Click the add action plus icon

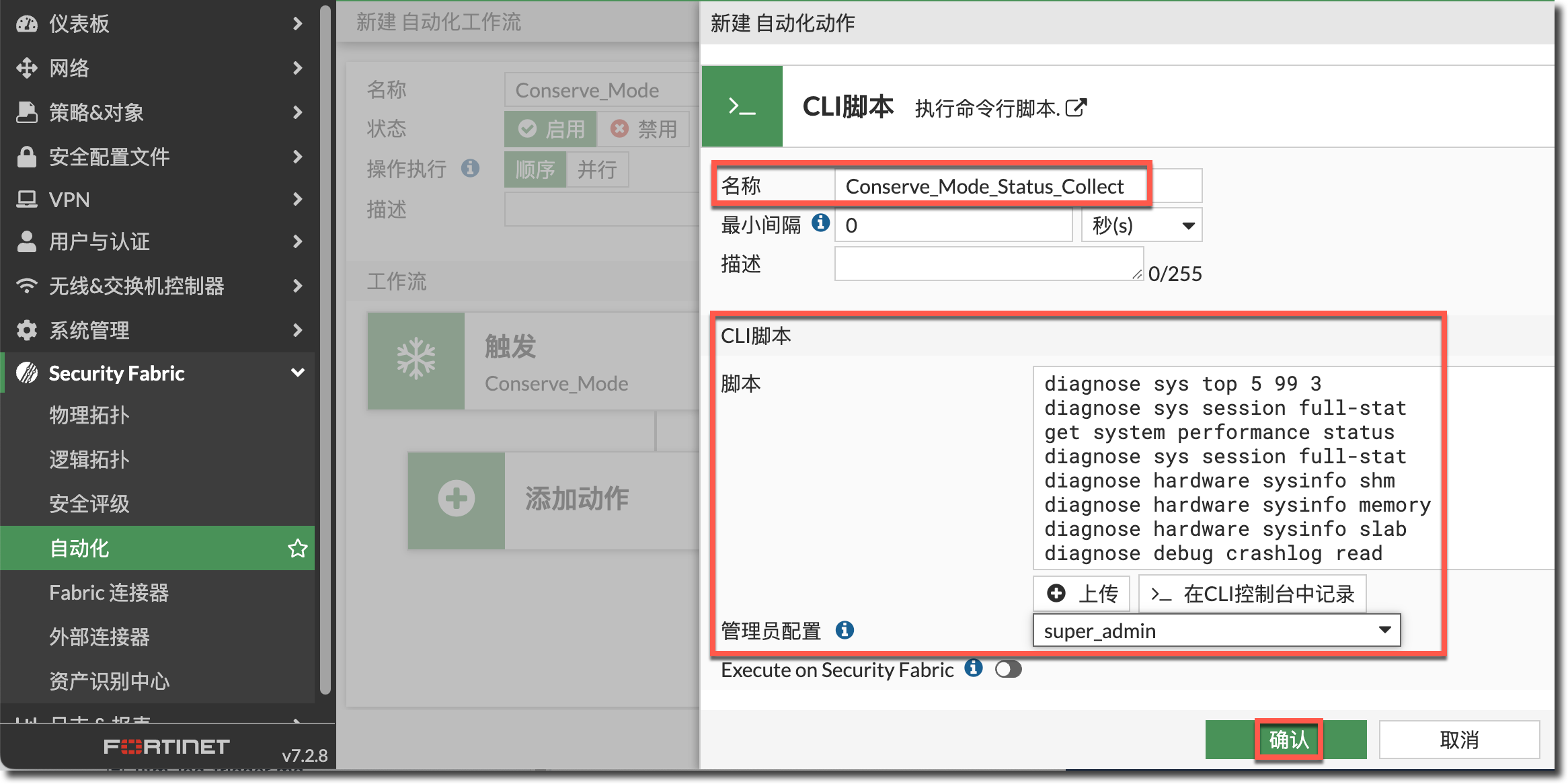pyautogui.click(x=457, y=499)
